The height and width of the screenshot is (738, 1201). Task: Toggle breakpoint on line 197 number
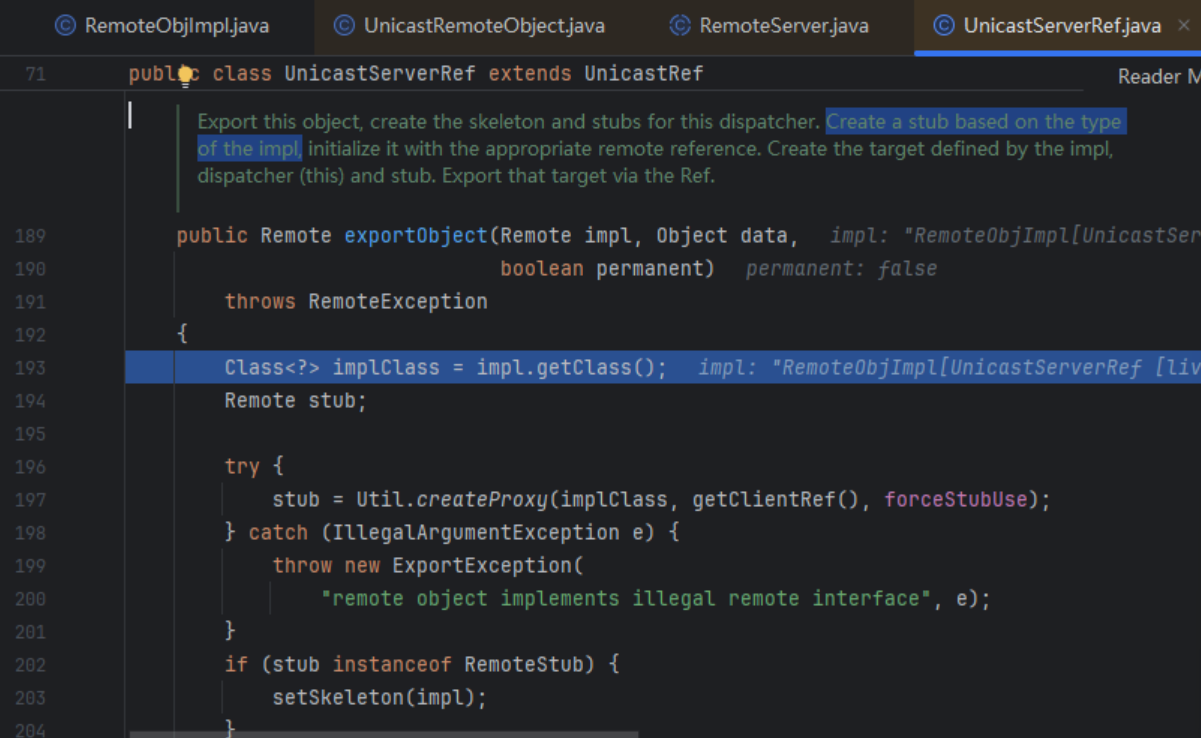pyautogui.click(x=30, y=499)
